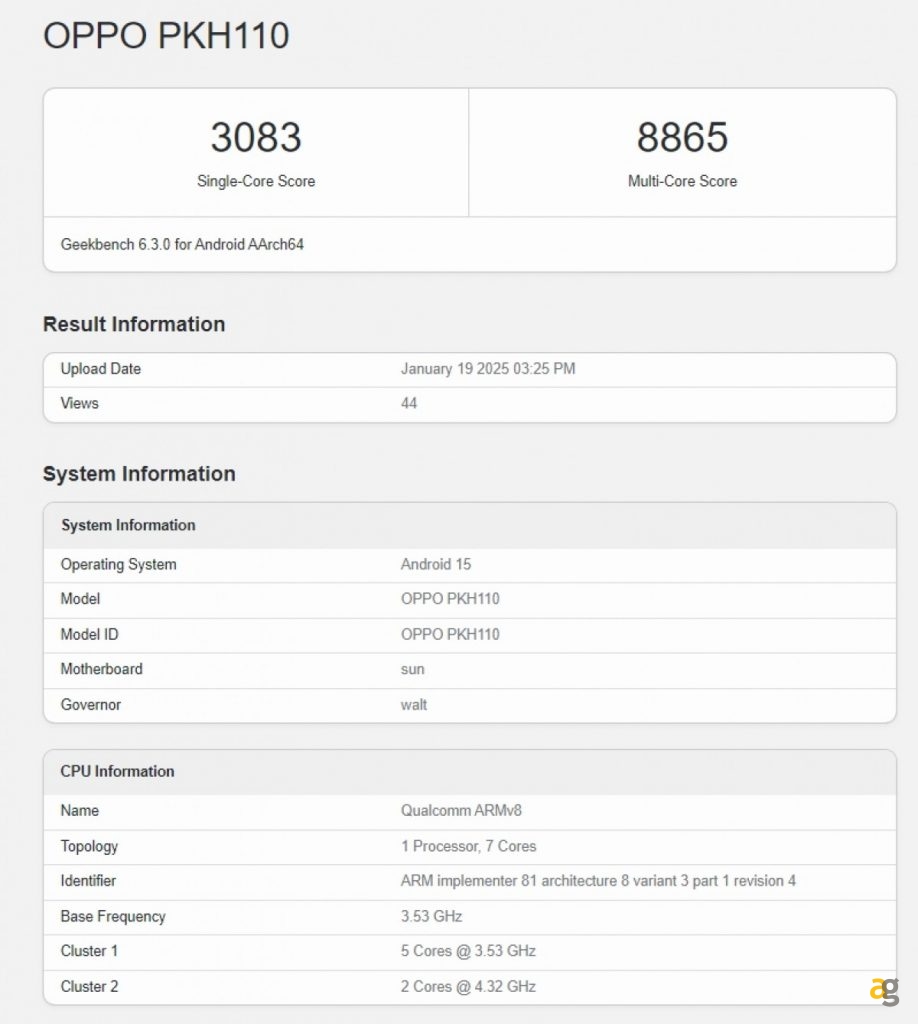
Task: Click the System Information table header
Action: [x=128, y=525]
